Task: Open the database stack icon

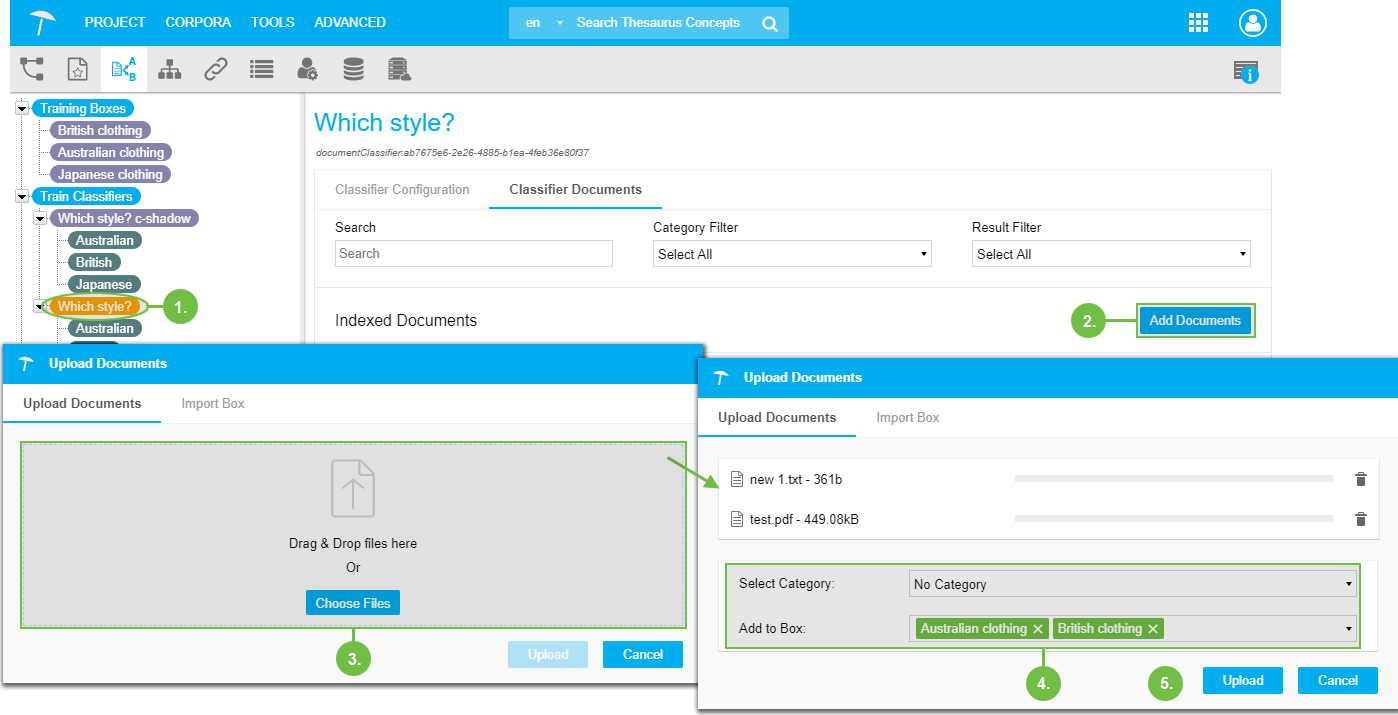Action: [353, 69]
